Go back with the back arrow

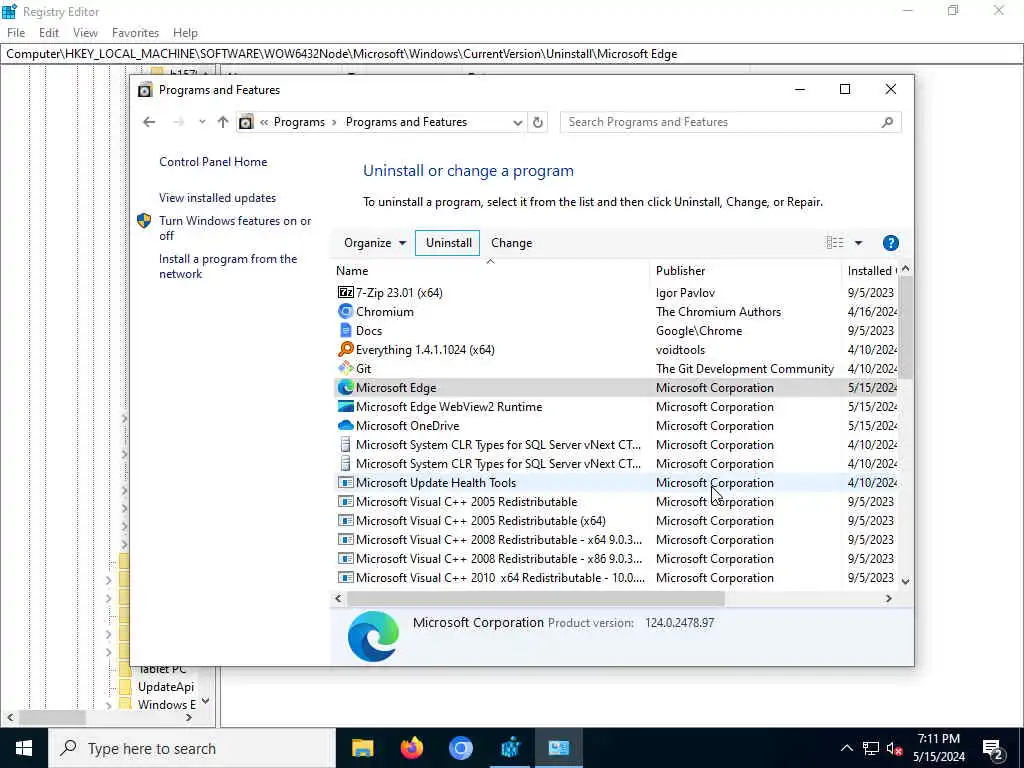tap(149, 122)
